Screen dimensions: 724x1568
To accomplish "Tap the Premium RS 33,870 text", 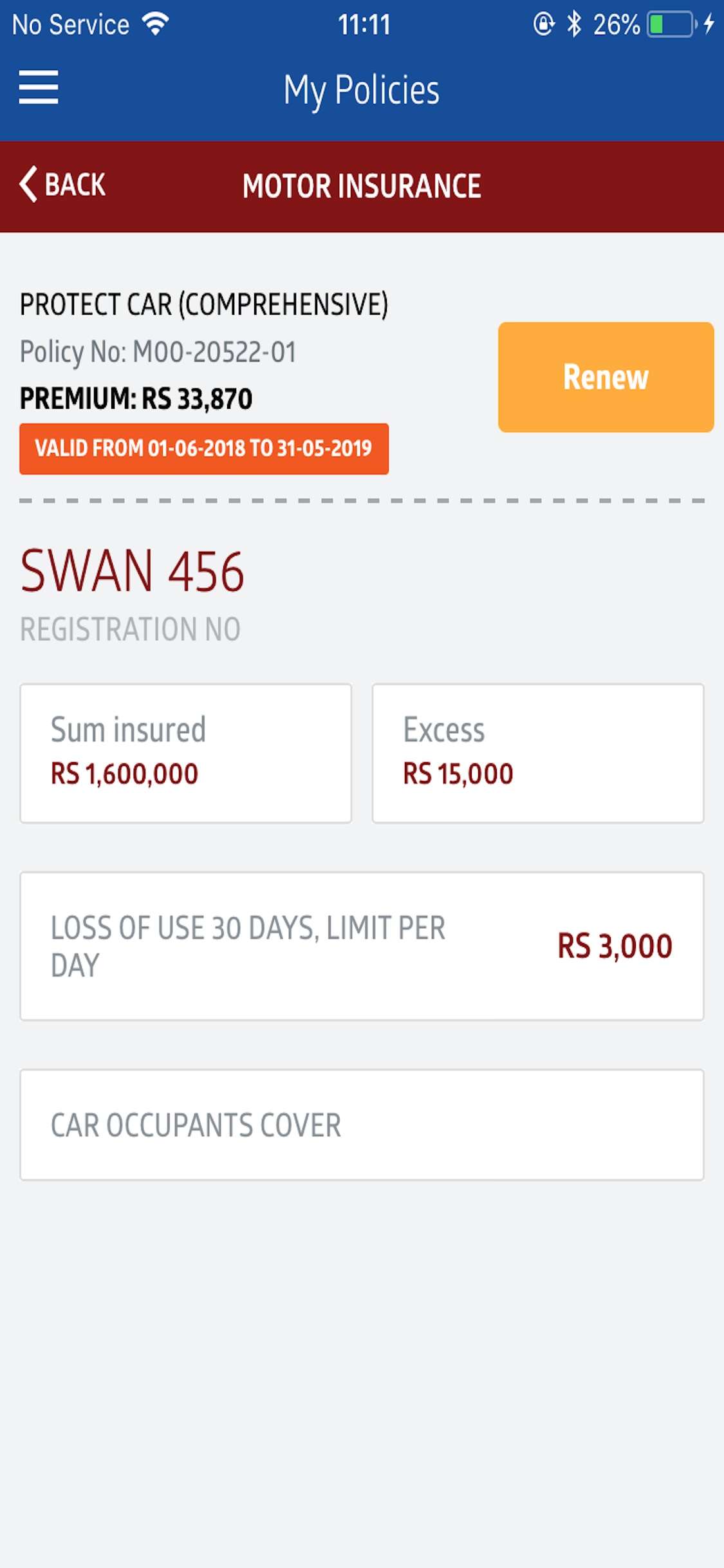I will (x=136, y=399).
